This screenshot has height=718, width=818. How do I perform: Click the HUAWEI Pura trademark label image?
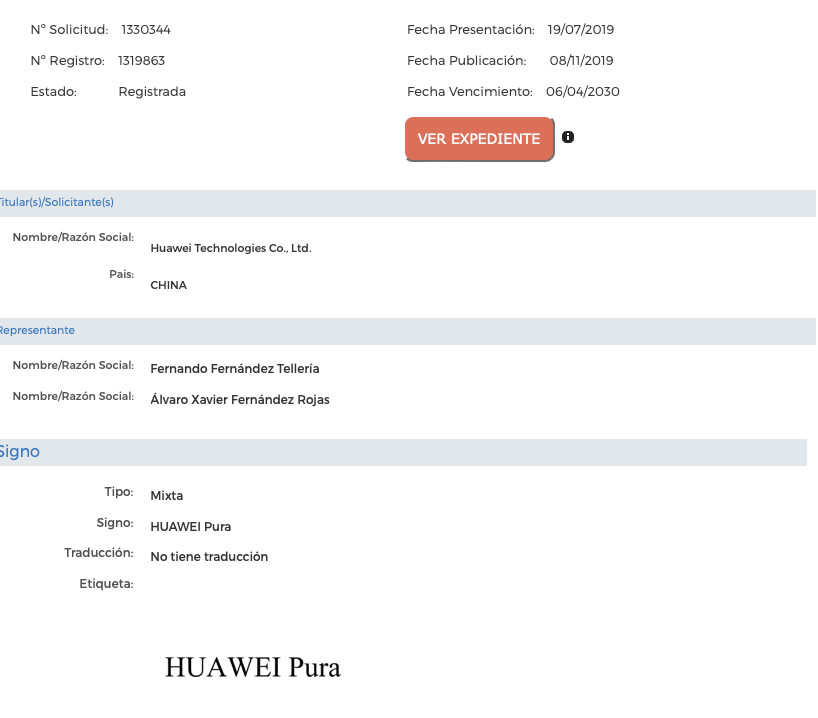[253, 667]
